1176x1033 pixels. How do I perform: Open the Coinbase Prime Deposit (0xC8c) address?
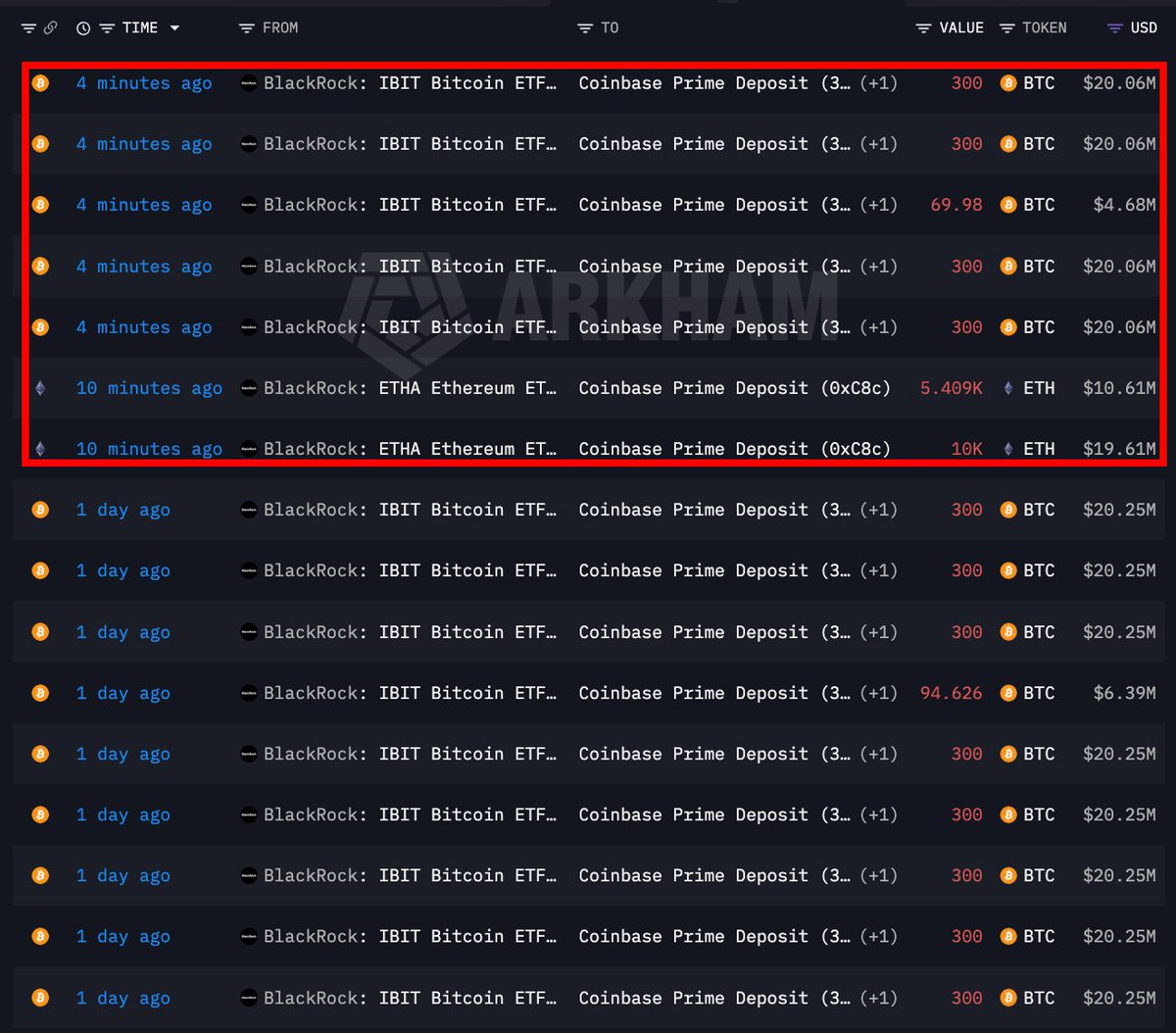point(735,388)
